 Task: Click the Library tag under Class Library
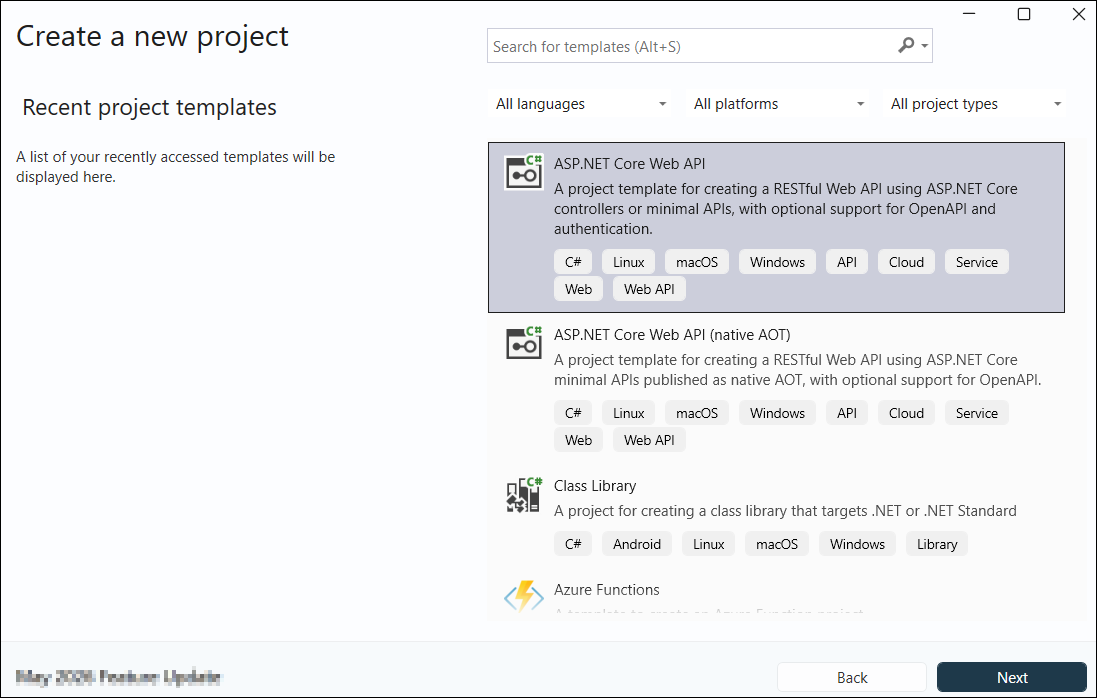937,543
